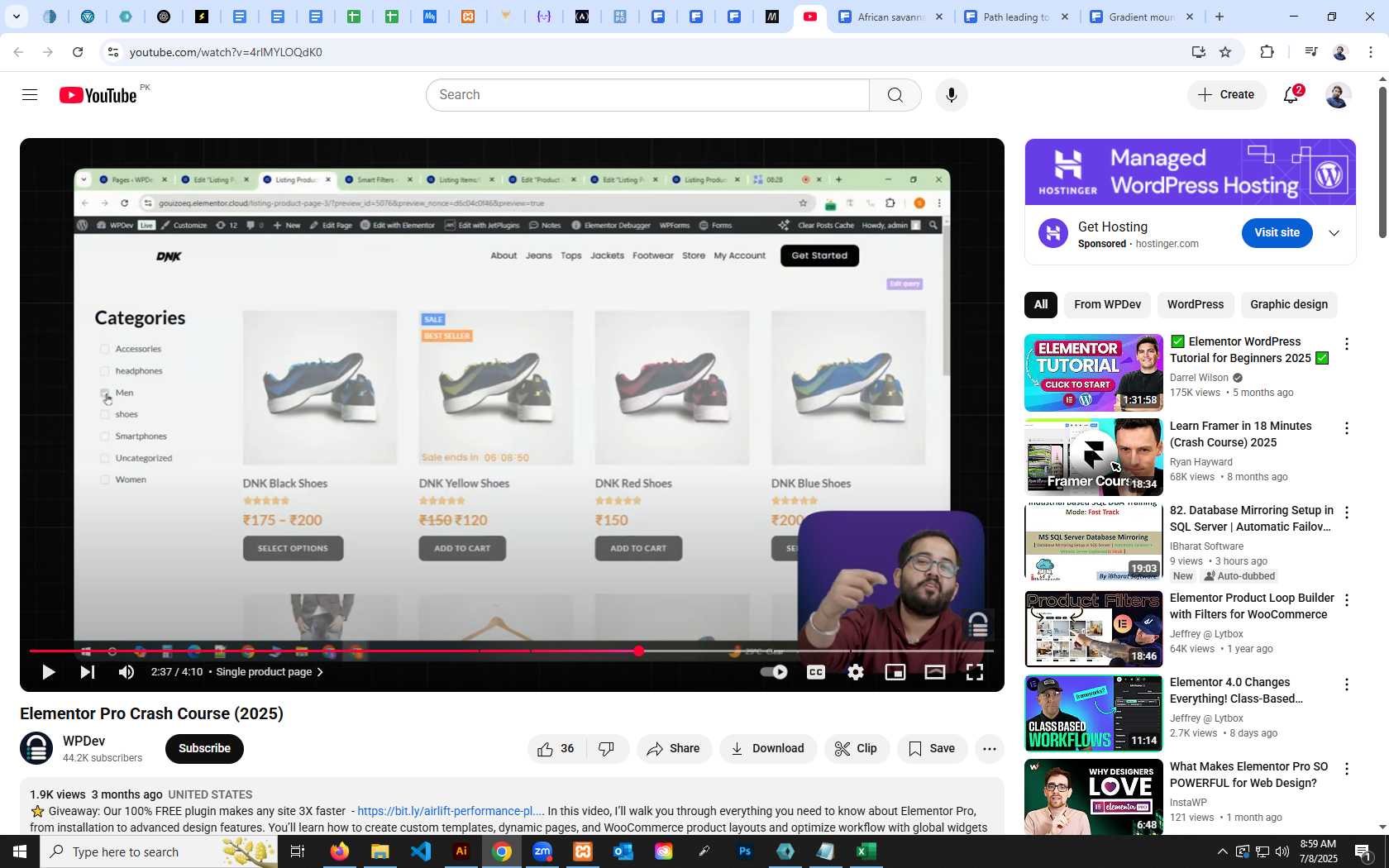Image resolution: width=1389 pixels, height=868 pixels.
Task: Save the video to a playlist
Action: 932,749
